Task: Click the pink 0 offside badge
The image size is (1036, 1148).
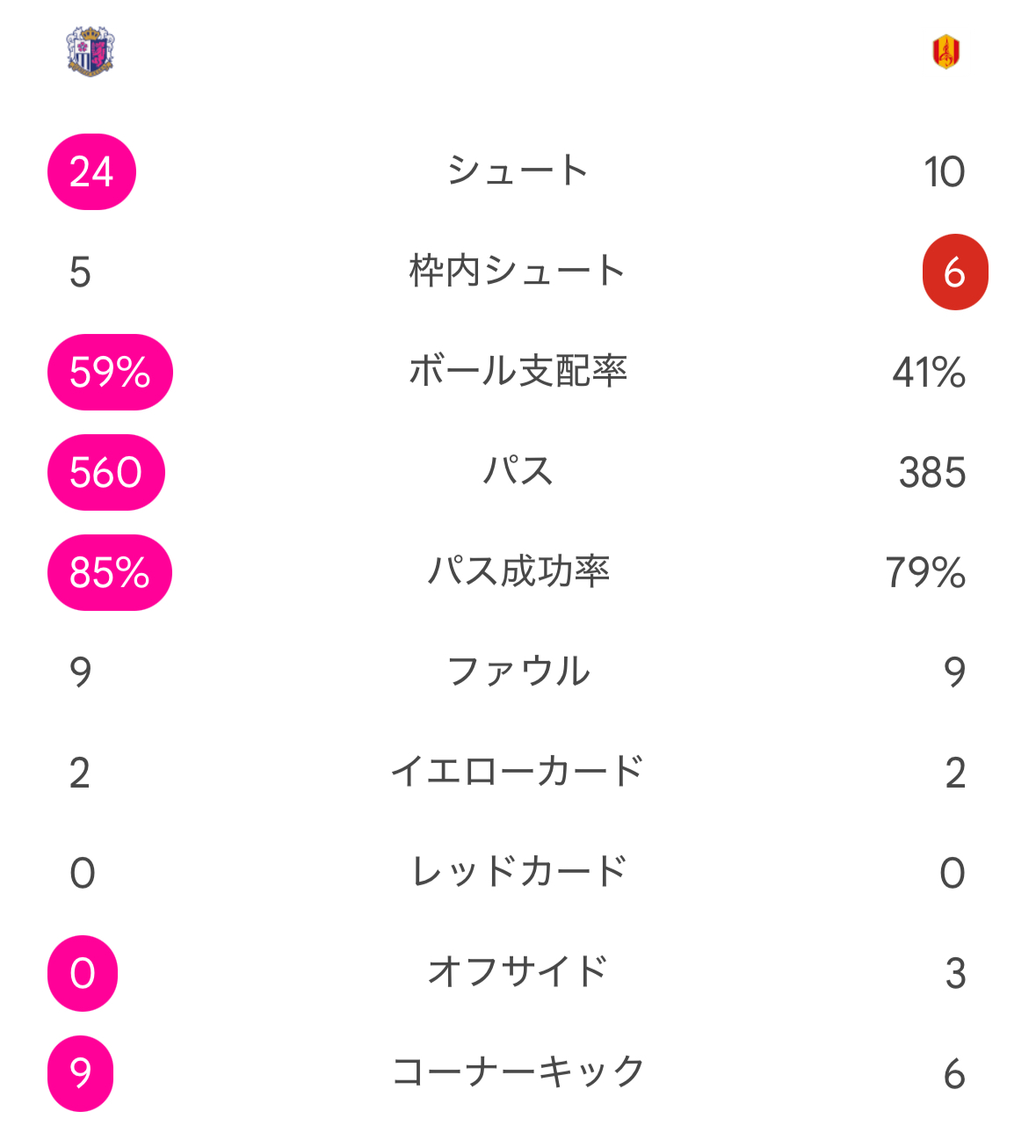Action: coord(83,973)
